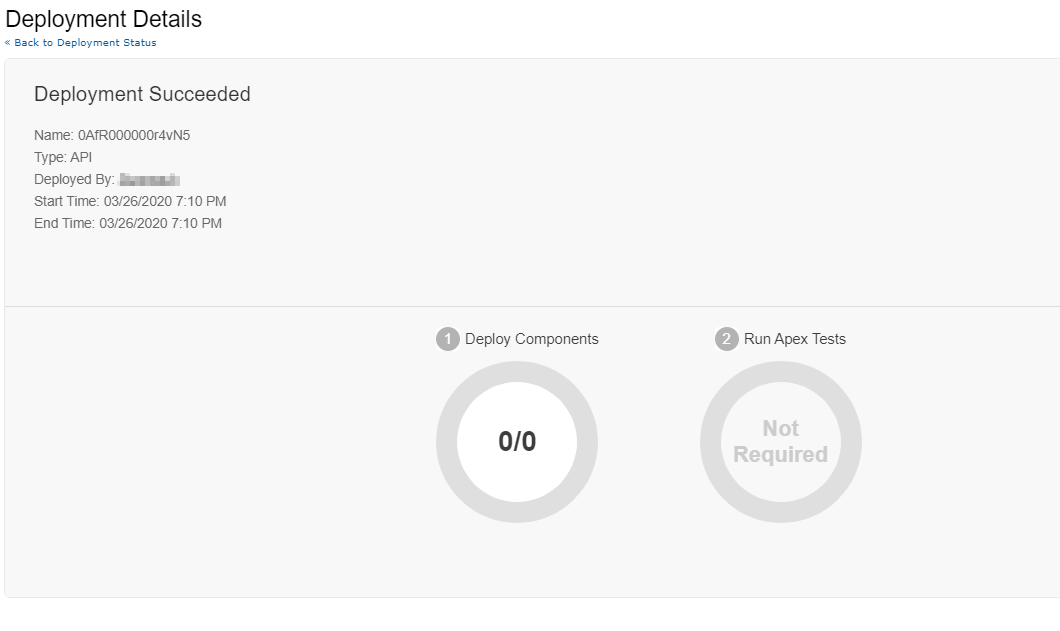This screenshot has width=1060, height=631.
Task: Select the Run Apex Tests step label
Action: click(793, 339)
